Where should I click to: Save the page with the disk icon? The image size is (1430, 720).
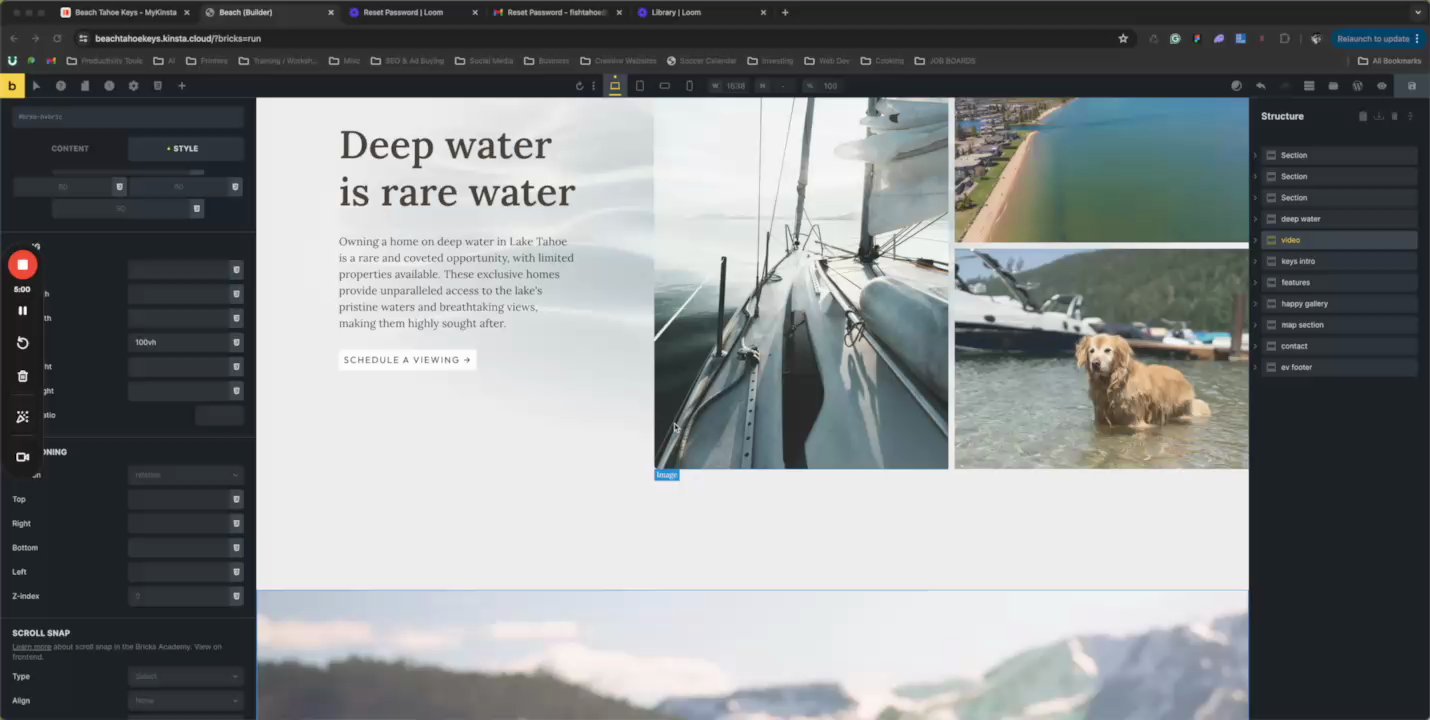1411,86
